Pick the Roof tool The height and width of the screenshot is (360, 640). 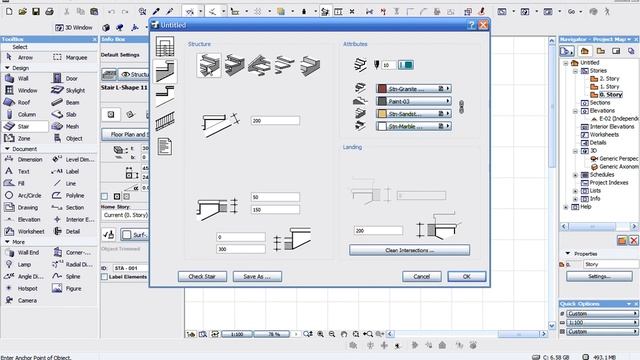tap(24, 102)
